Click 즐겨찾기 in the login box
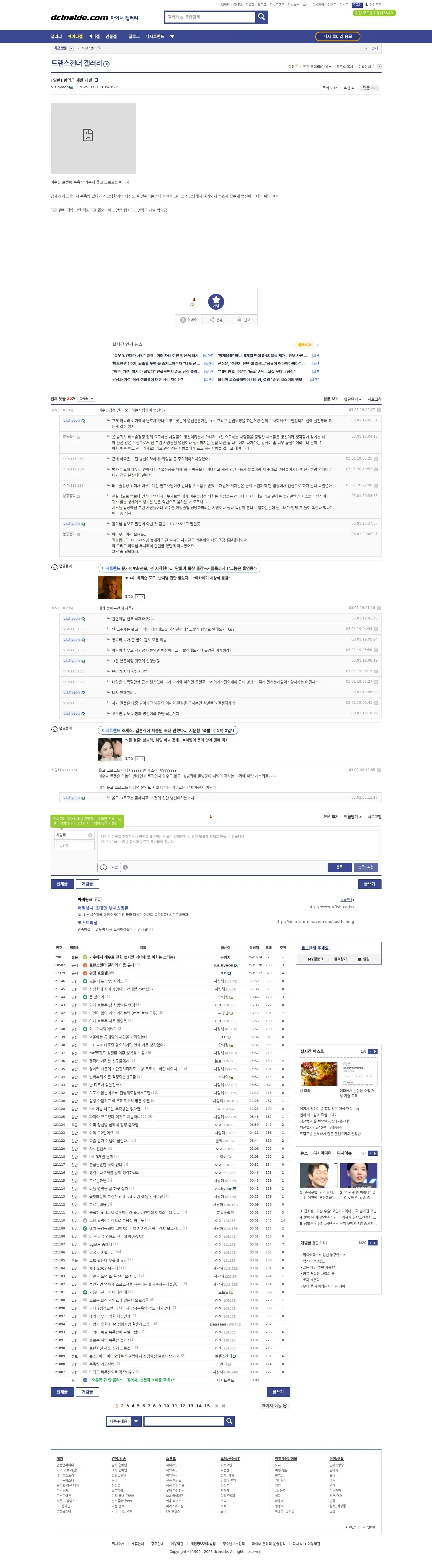Screen dimensions: 432x1568 [340, 959]
